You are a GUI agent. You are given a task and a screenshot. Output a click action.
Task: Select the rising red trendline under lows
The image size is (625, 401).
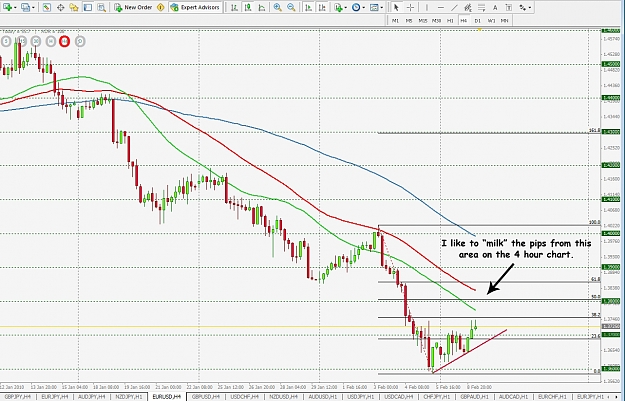click(470, 351)
